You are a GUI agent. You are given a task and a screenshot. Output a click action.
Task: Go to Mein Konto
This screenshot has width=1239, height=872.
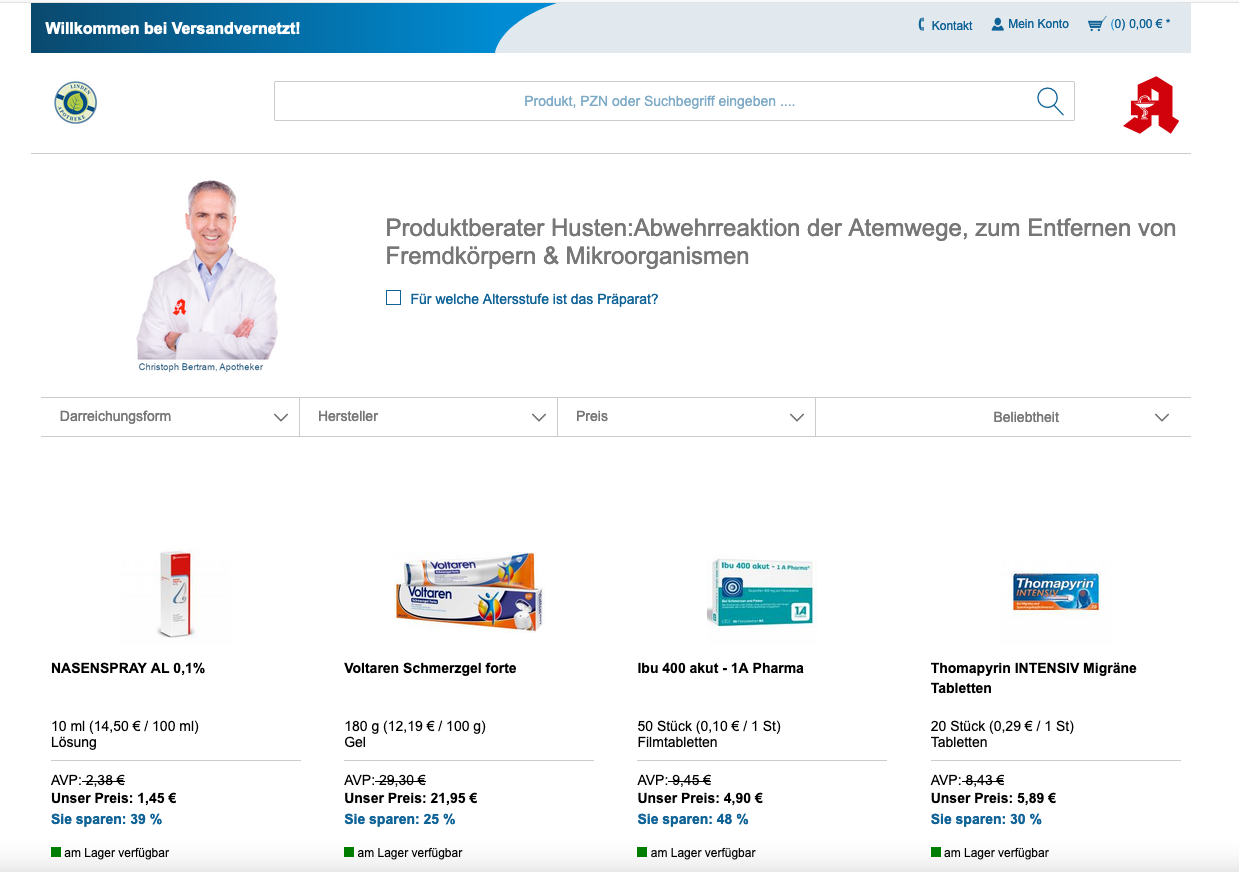[x=1038, y=24]
